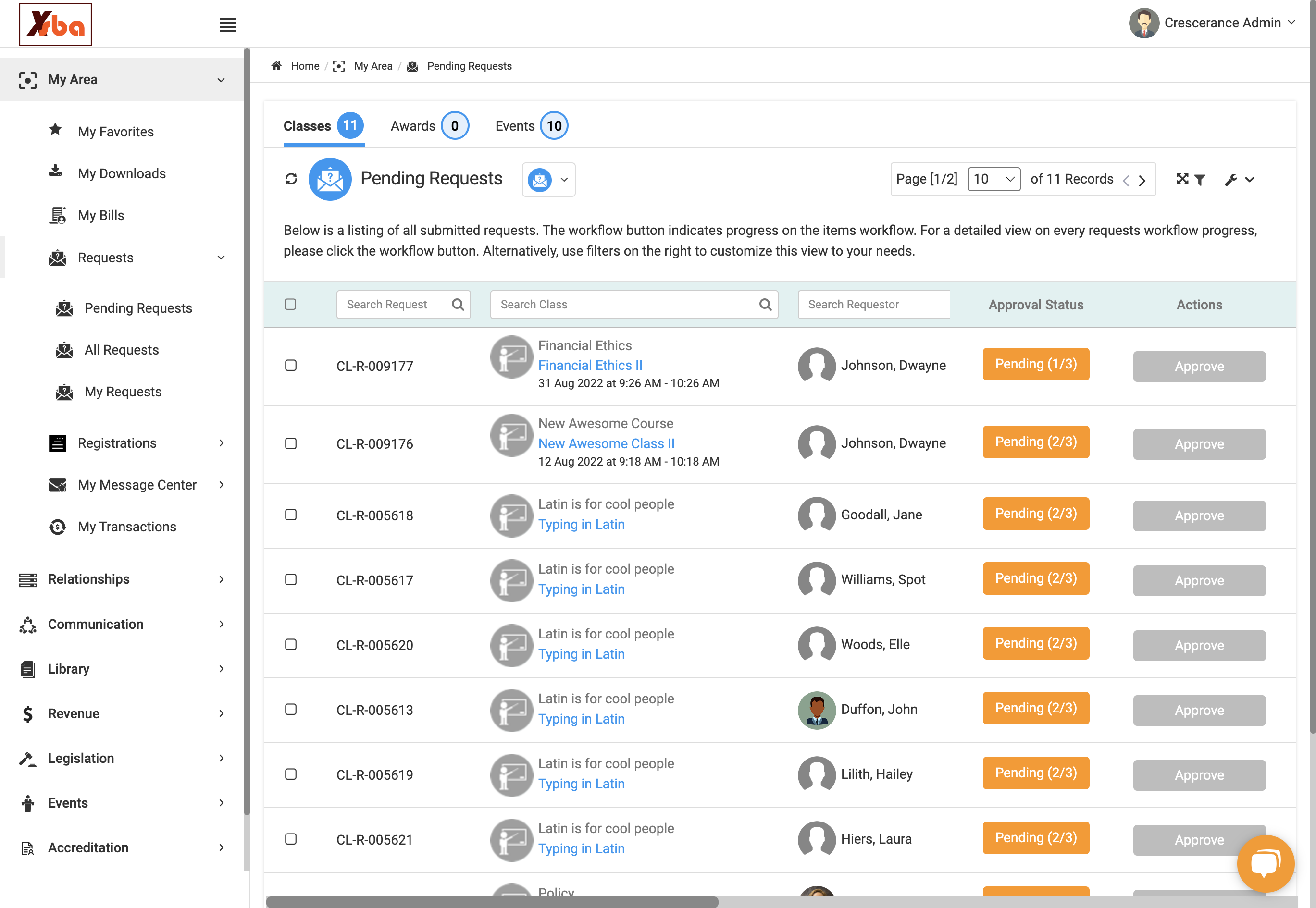Click the wrench tools icon

coord(1230,180)
